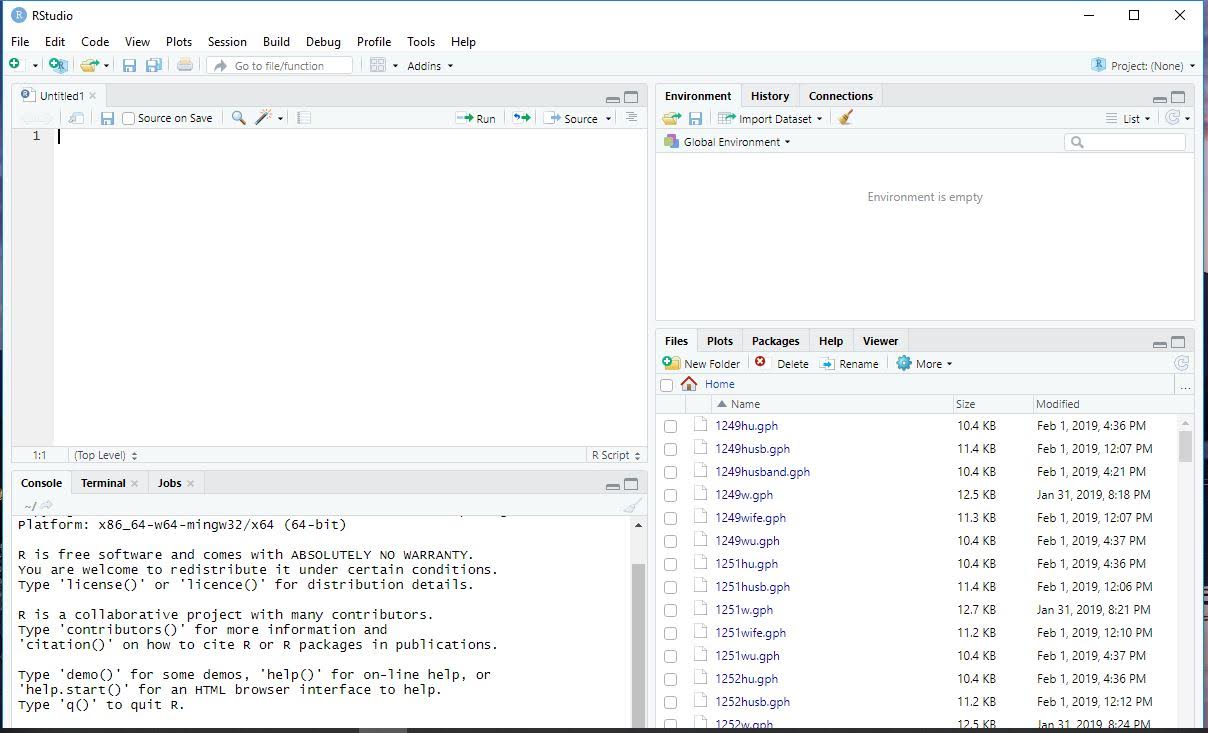Image resolution: width=1208 pixels, height=733 pixels.
Task: Open the 1251husb.gph file
Action: point(752,587)
